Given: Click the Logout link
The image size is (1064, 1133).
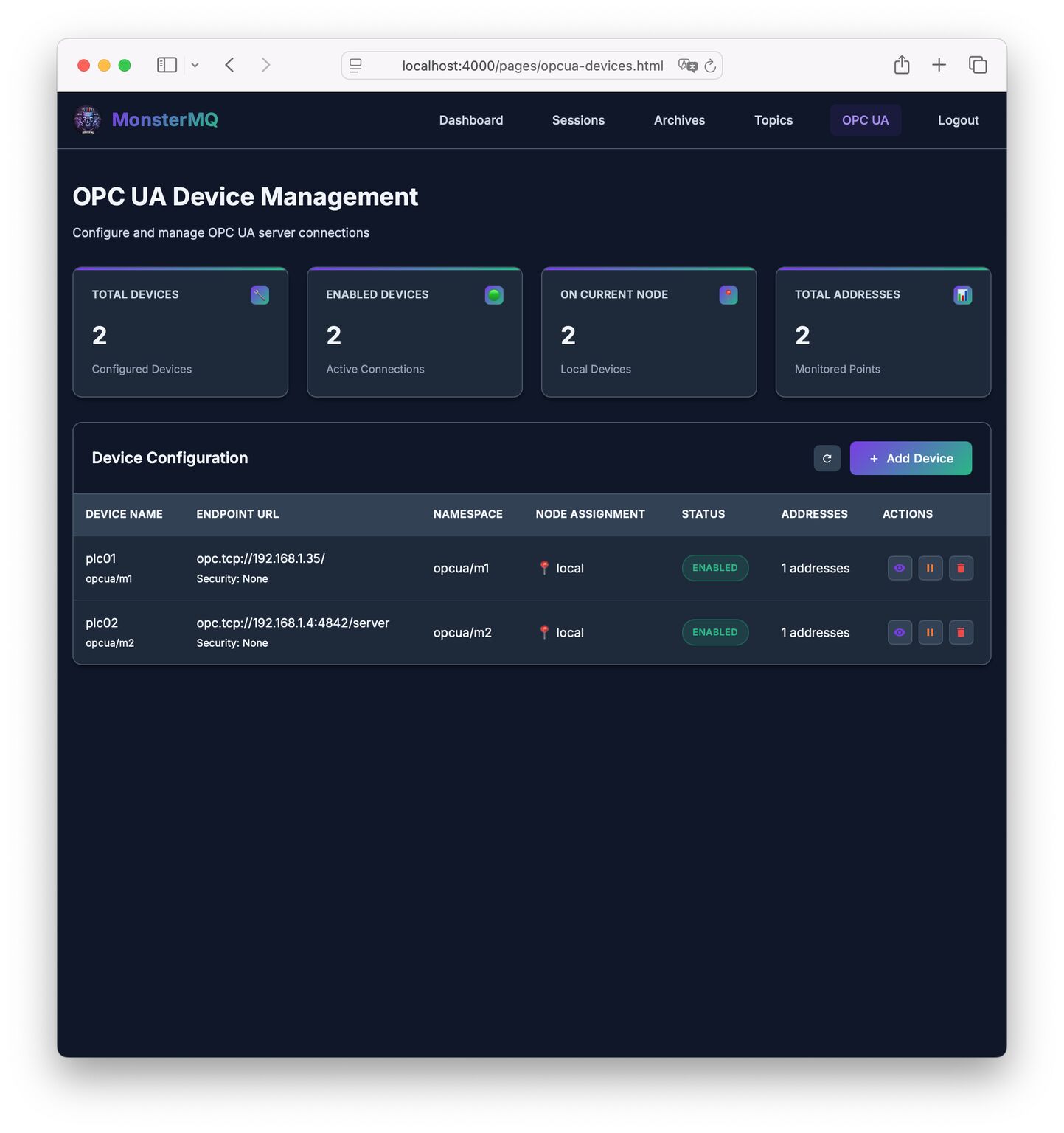Looking at the screenshot, I should coord(958,120).
